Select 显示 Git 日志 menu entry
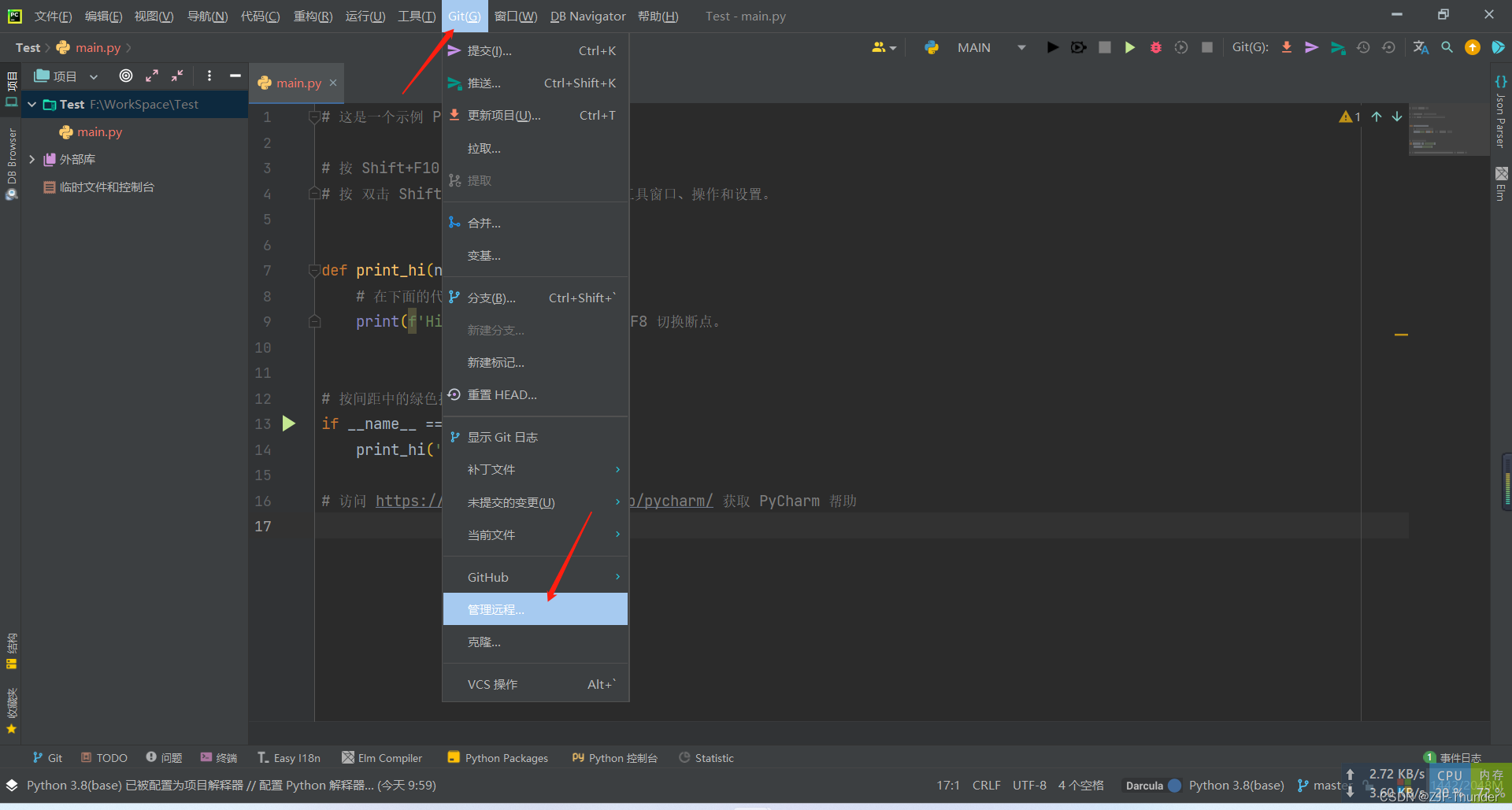This screenshot has height=810, width=1512. pyautogui.click(x=535, y=437)
